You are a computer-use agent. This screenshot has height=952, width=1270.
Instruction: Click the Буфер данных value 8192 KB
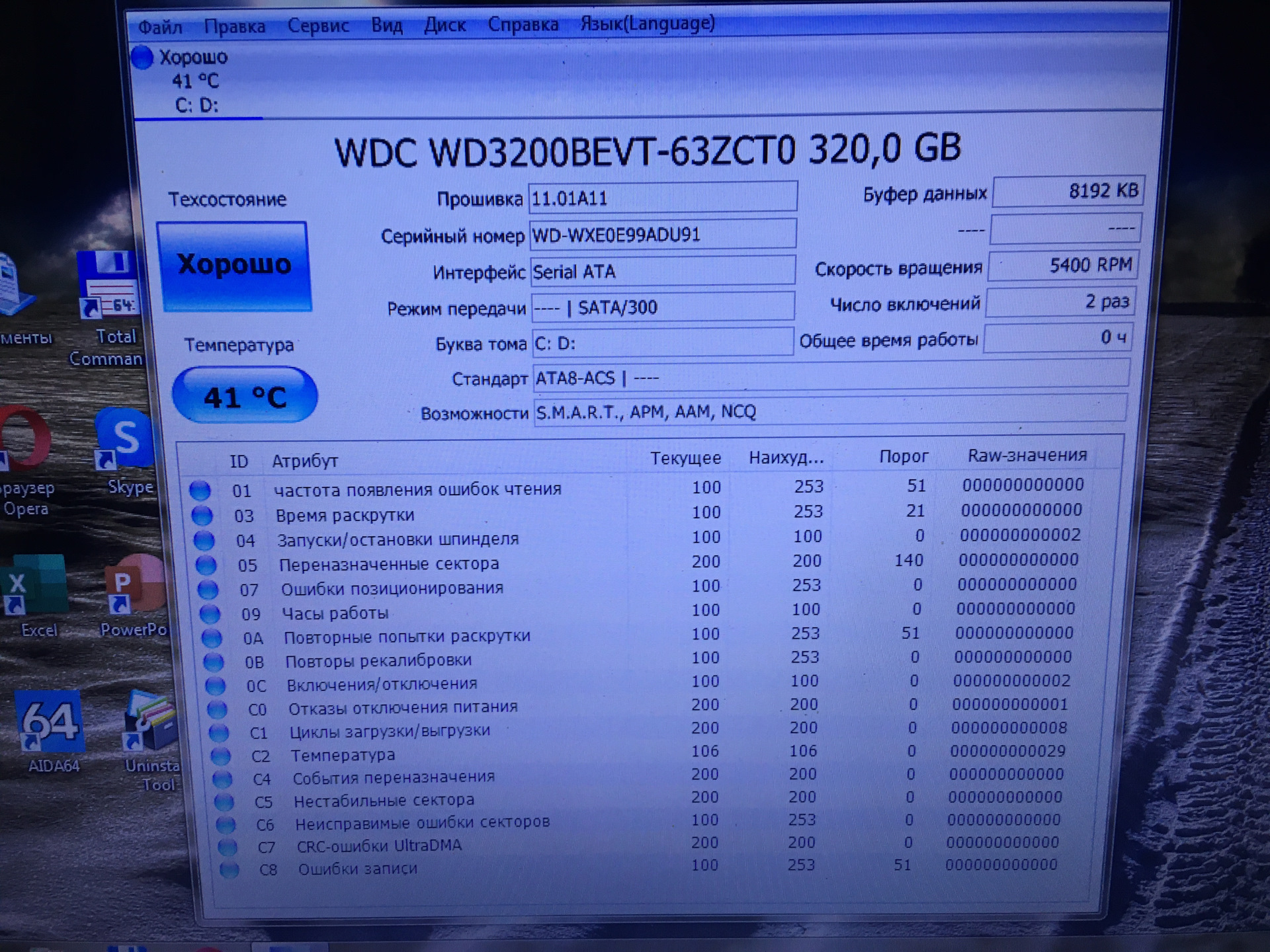coord(1068,192)
